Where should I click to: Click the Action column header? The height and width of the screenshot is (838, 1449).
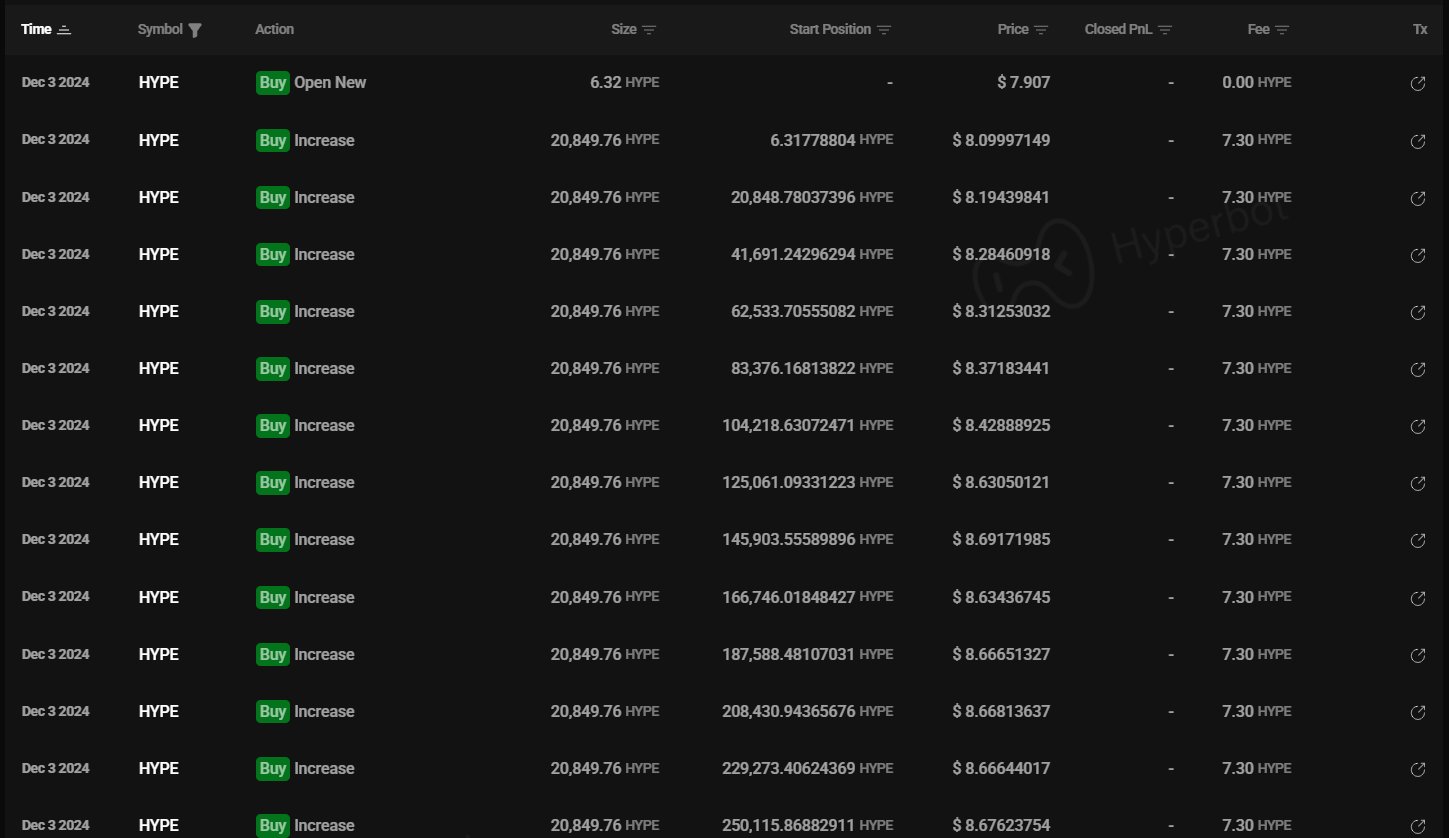(x=274, y=29)
